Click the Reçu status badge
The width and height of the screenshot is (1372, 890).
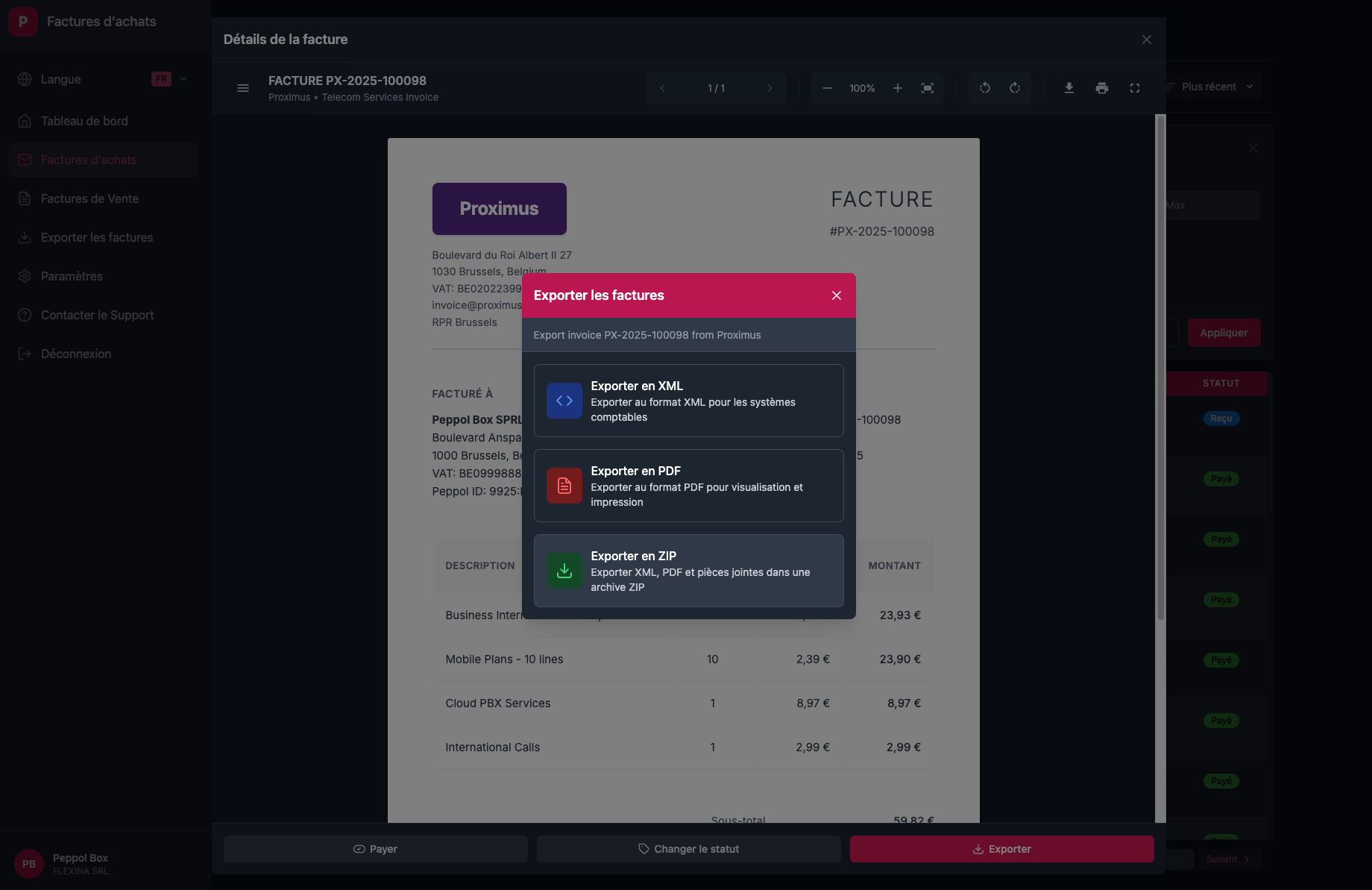[1221, 419]
